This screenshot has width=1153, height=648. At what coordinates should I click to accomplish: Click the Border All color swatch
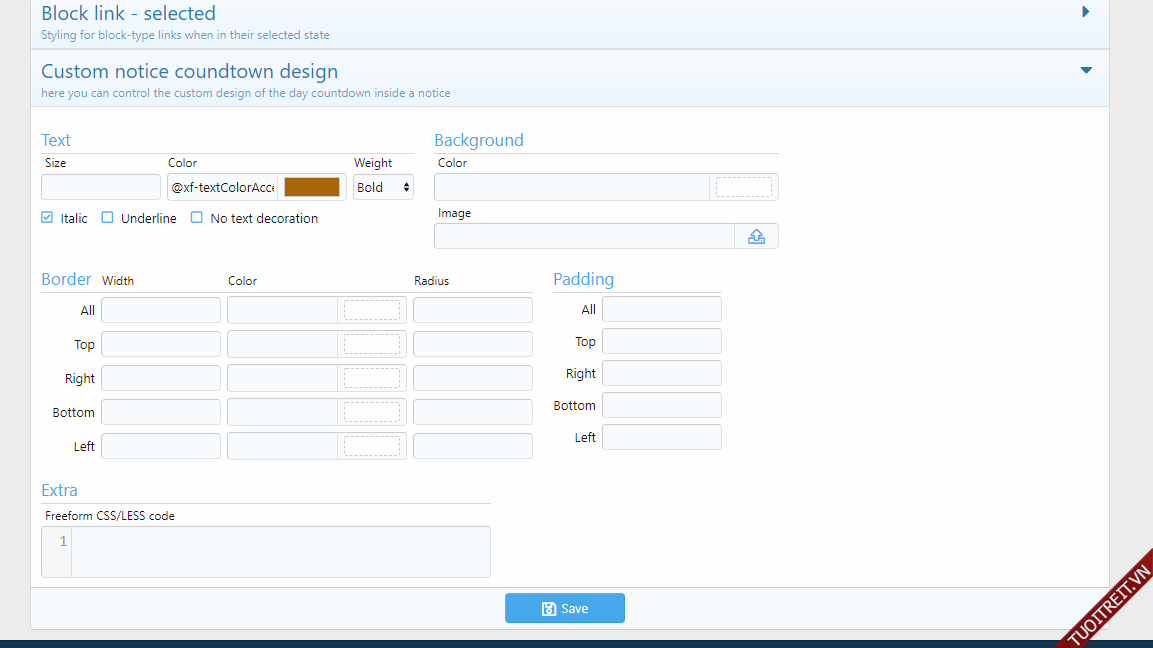coord(371,310)
